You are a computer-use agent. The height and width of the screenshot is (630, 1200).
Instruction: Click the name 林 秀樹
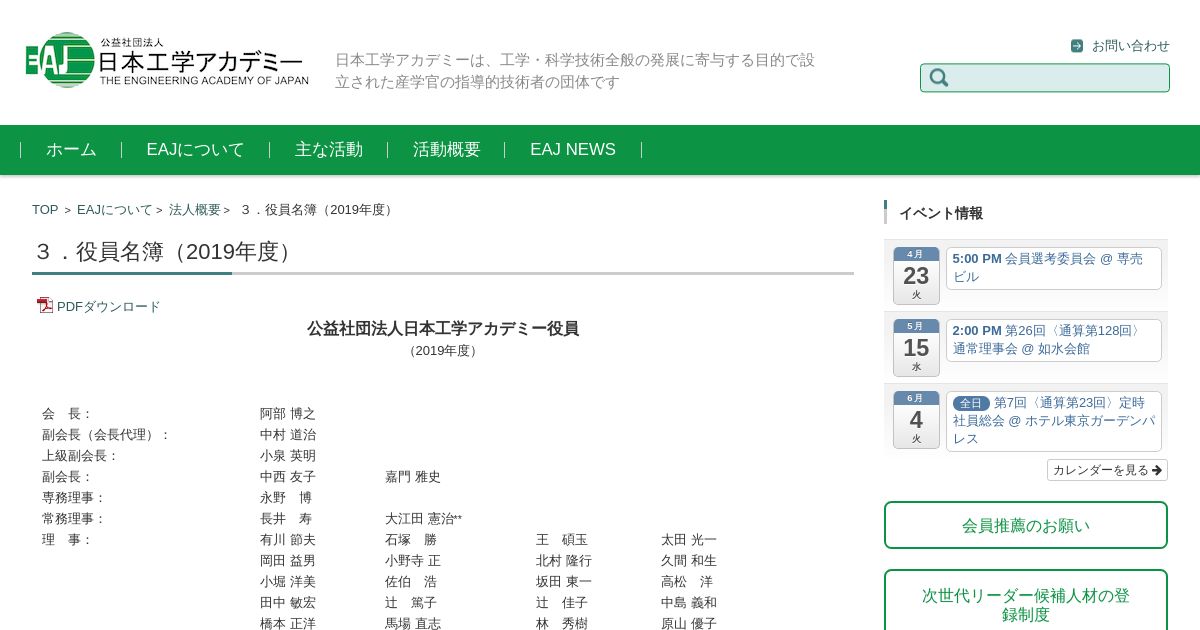[x=562, y=624]
